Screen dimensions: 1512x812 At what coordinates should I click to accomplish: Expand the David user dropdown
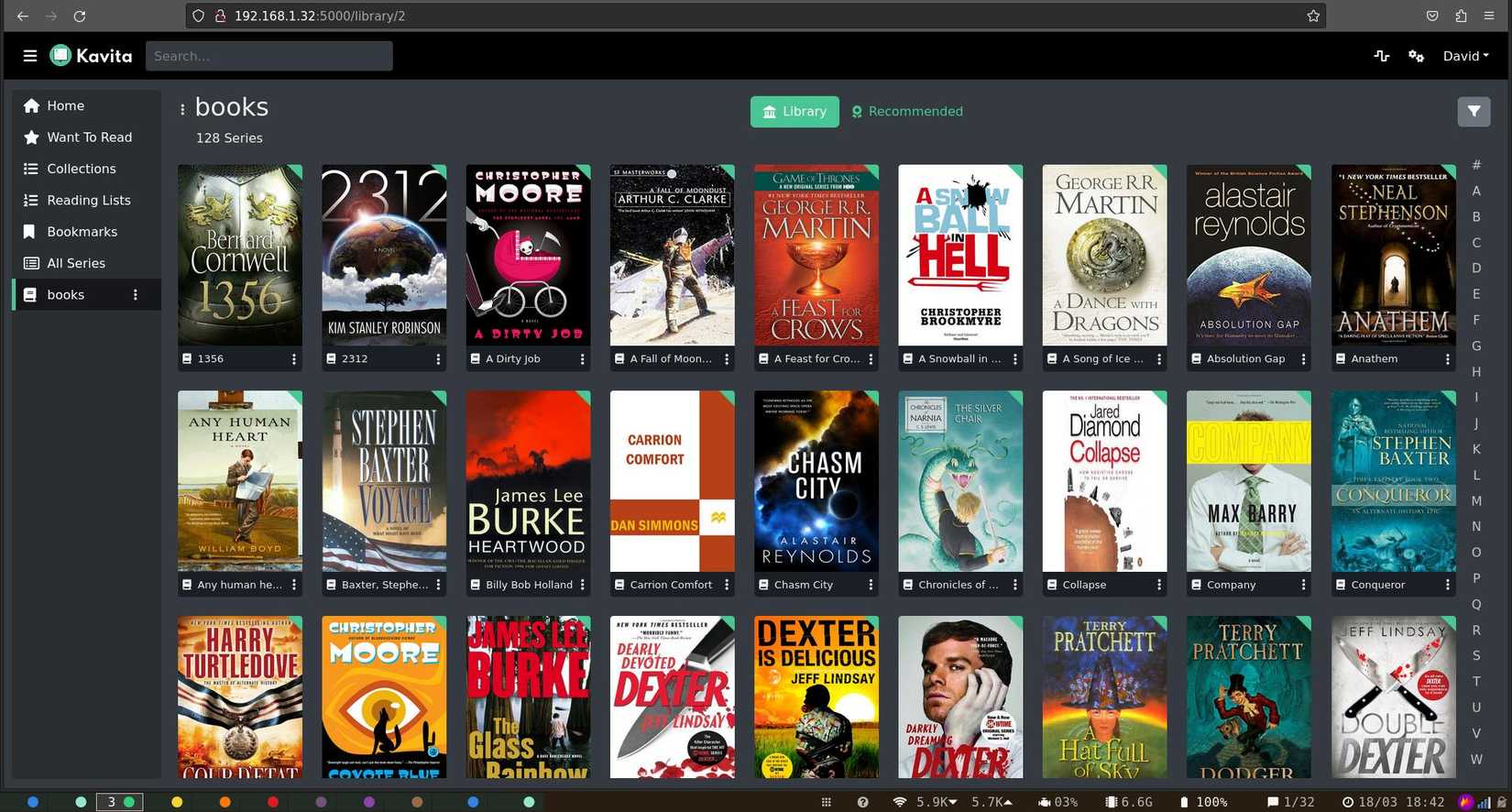tap(1465, 56)
